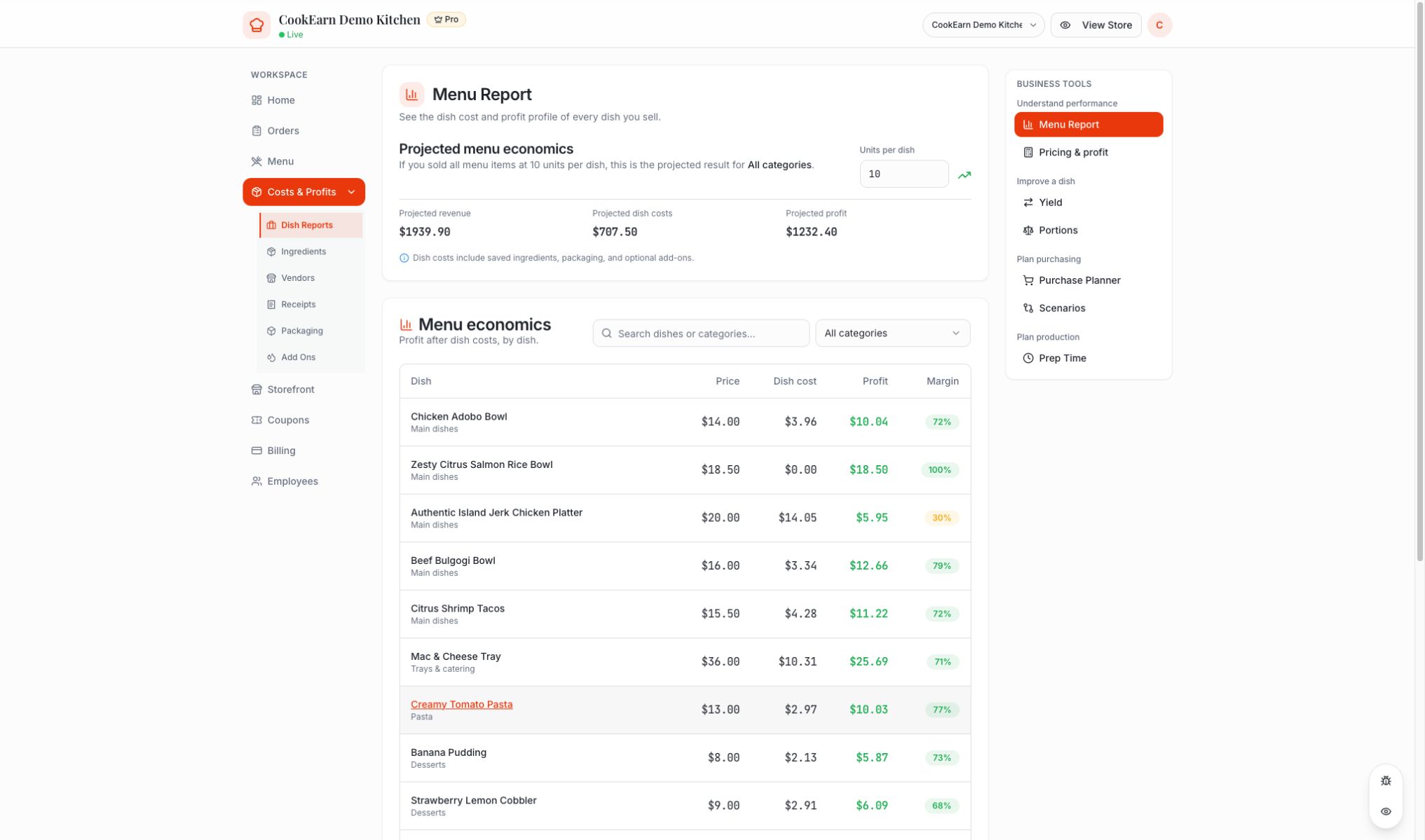Open the Pricing & profit tool
Viewport: 1425px width, 840px height.
click(1089, 153)
